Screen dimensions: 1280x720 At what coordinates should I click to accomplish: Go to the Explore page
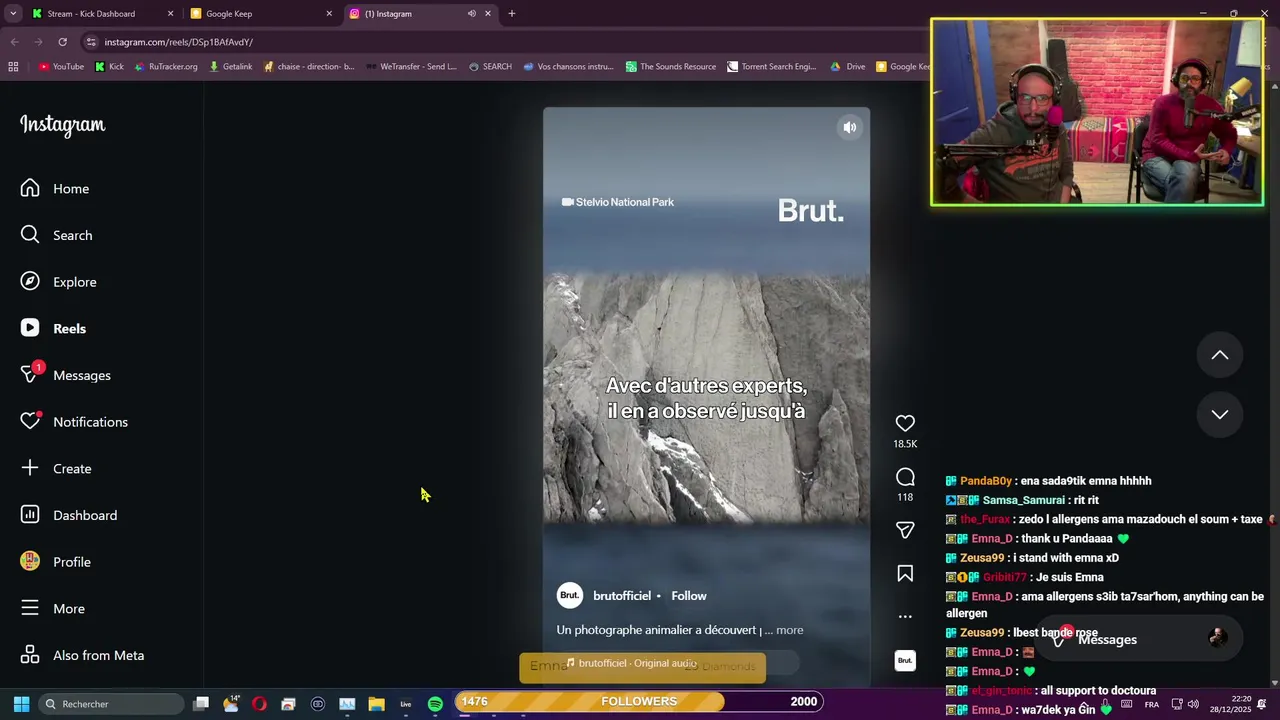[x=58, y=282]
